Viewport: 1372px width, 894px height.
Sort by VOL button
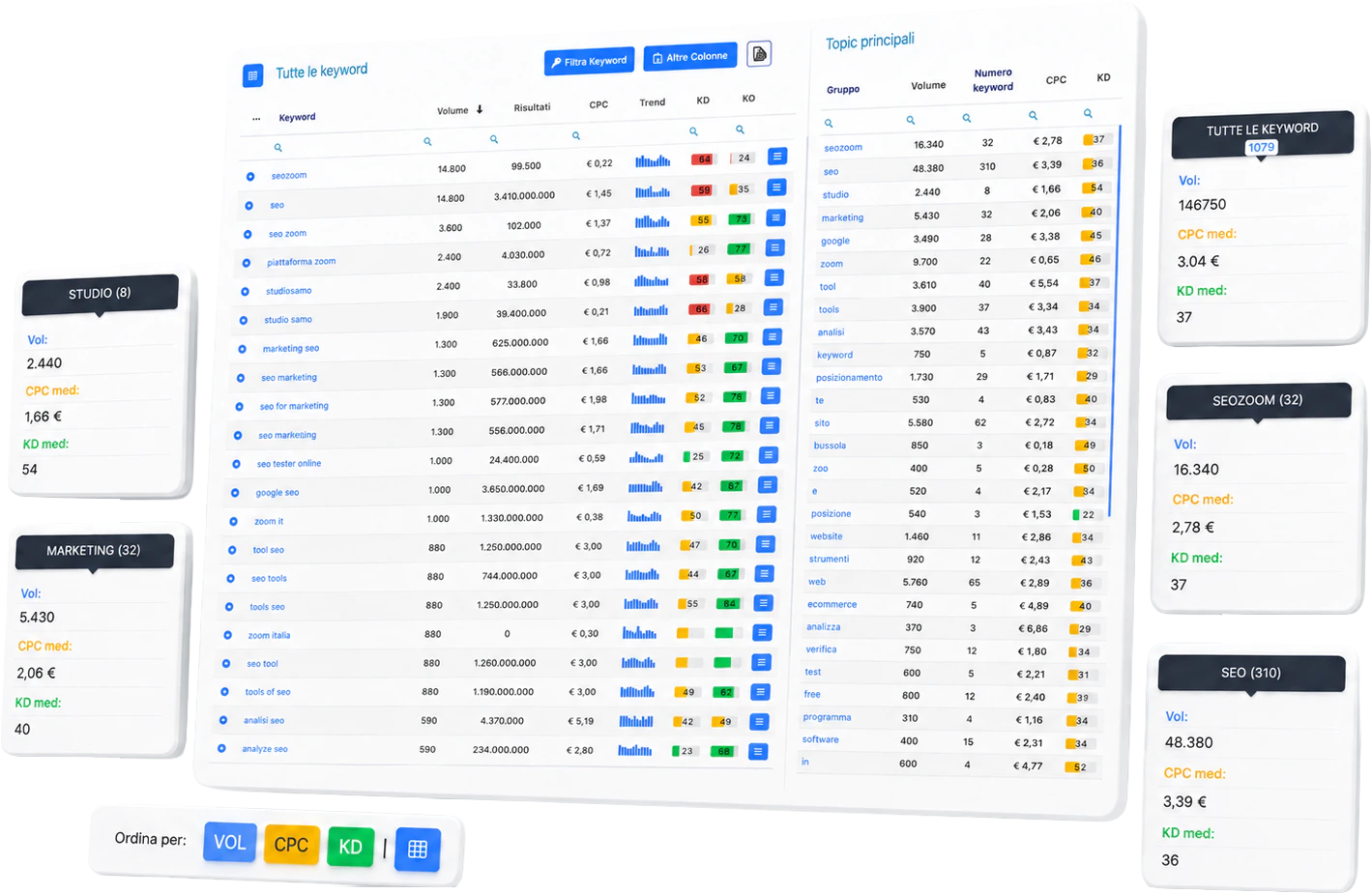point(230,843)
